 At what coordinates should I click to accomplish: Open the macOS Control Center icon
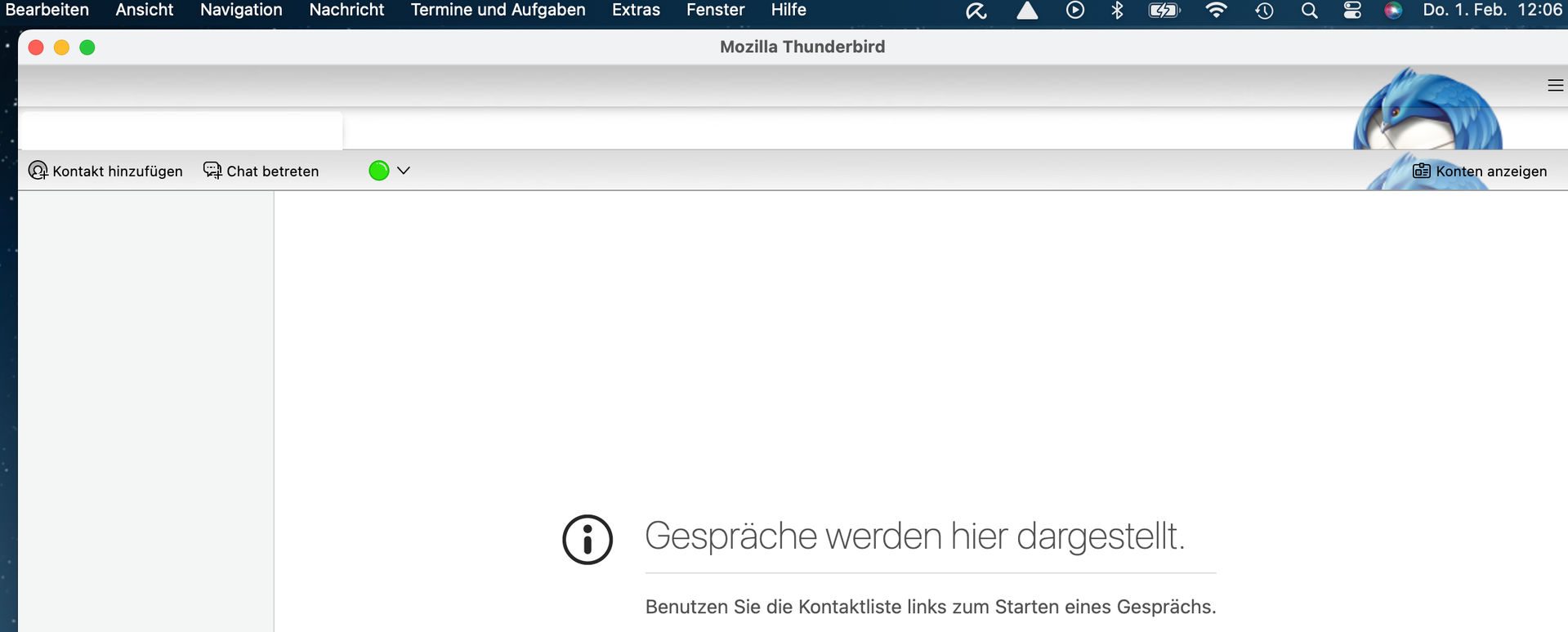click(1352, 11)
